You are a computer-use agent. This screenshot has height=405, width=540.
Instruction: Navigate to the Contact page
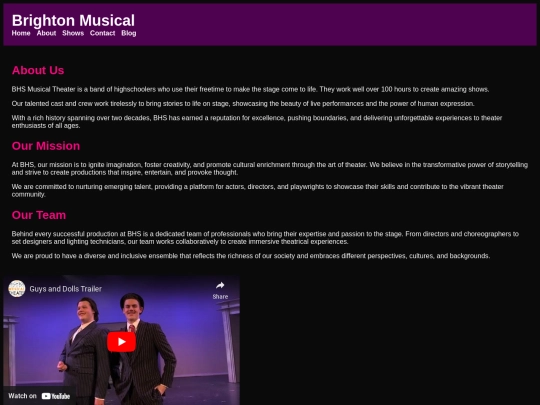pos(102,33)
